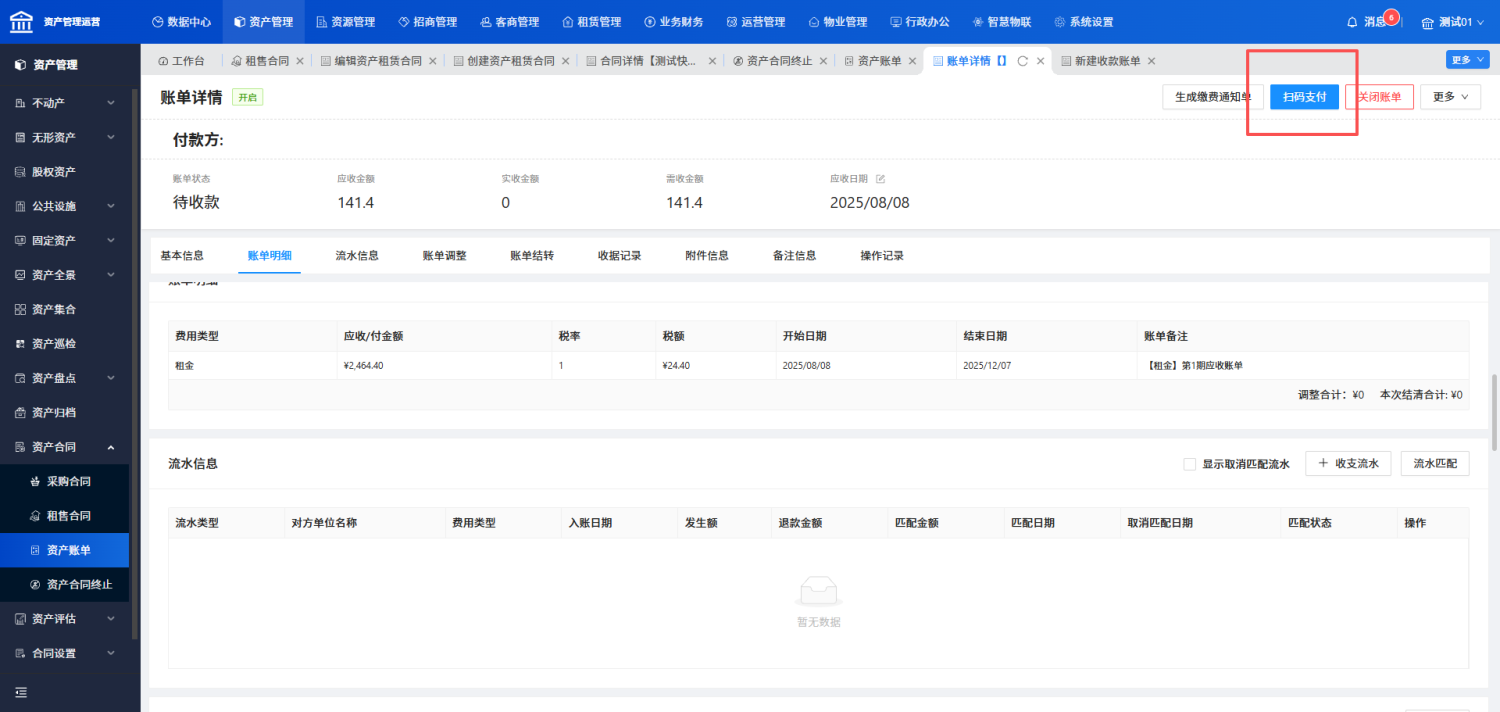
Task: Expand the 合同设置 sidebar group
Action: tap(65, 653)
